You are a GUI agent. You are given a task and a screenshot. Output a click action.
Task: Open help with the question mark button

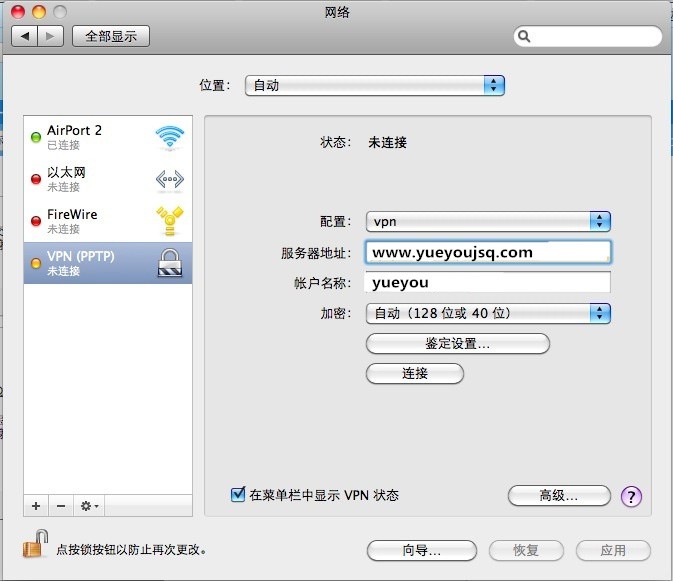click(x=631, y=496)
